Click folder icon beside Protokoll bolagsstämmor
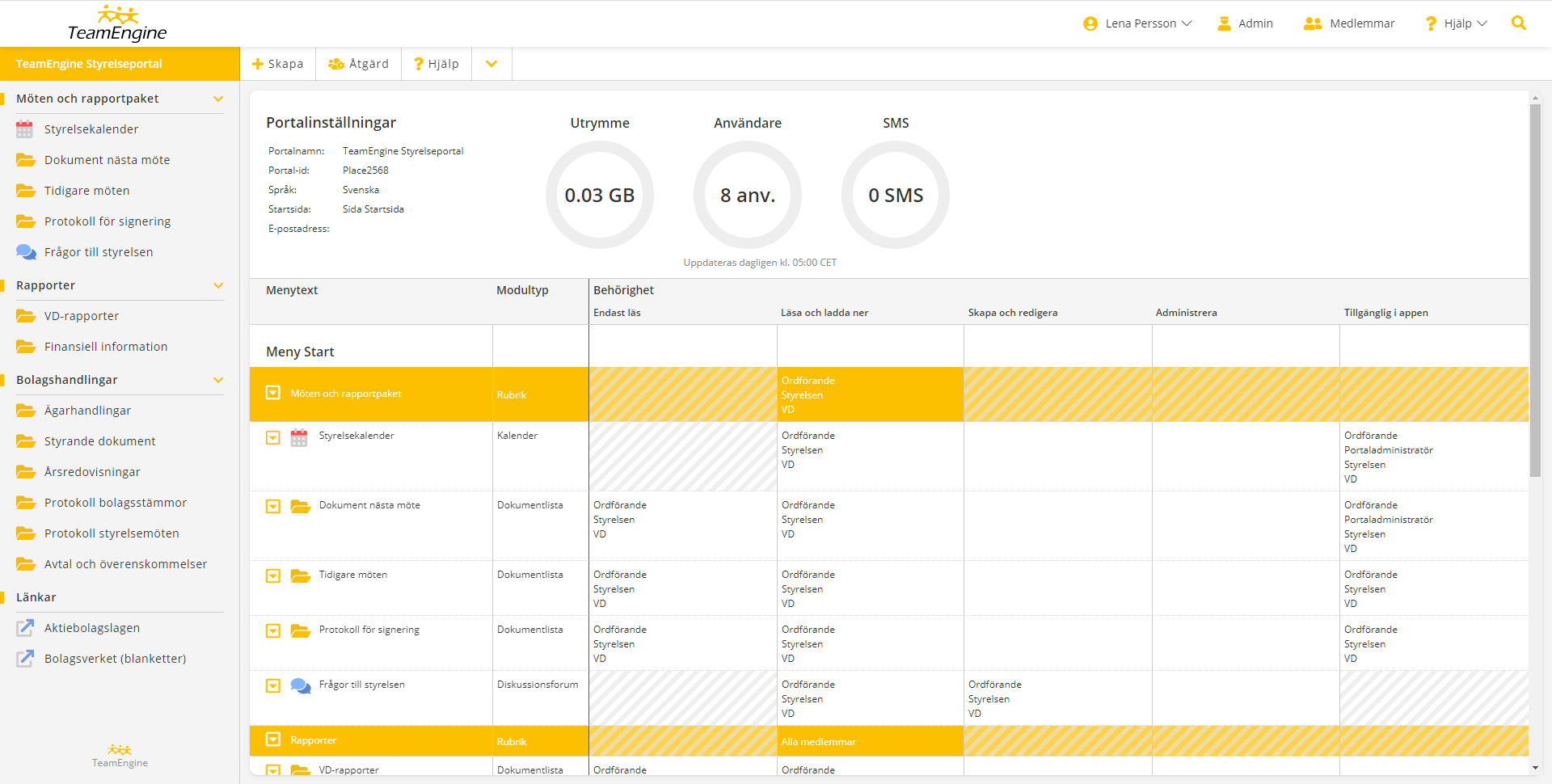Viewport: 1552px width, 784px height. tap(26, 503)
